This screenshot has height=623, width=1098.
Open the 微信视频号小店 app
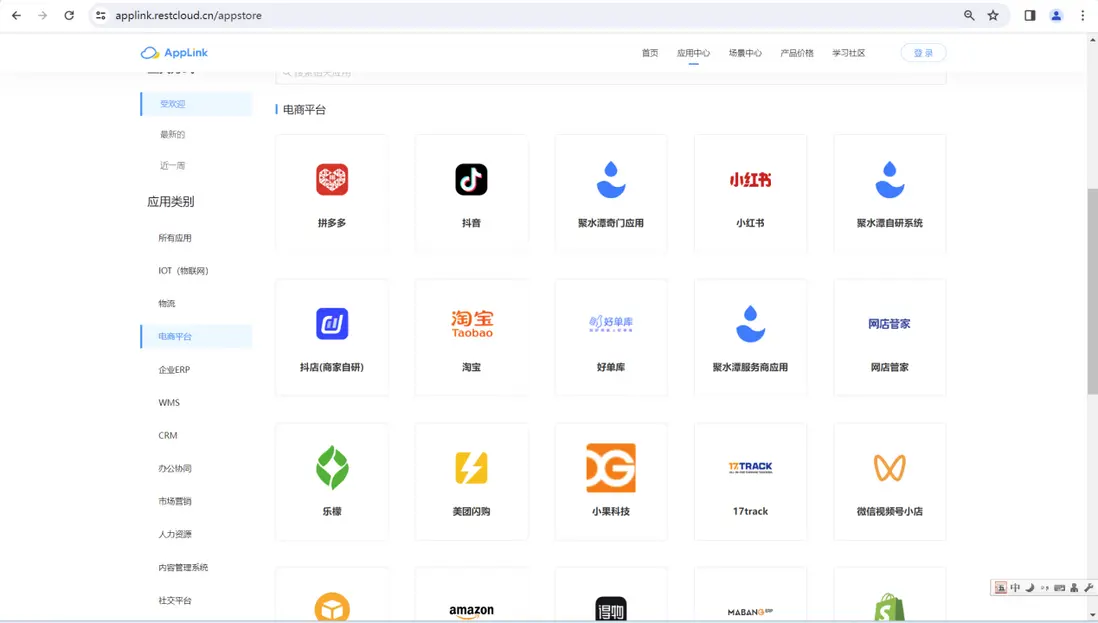(889, 467)
